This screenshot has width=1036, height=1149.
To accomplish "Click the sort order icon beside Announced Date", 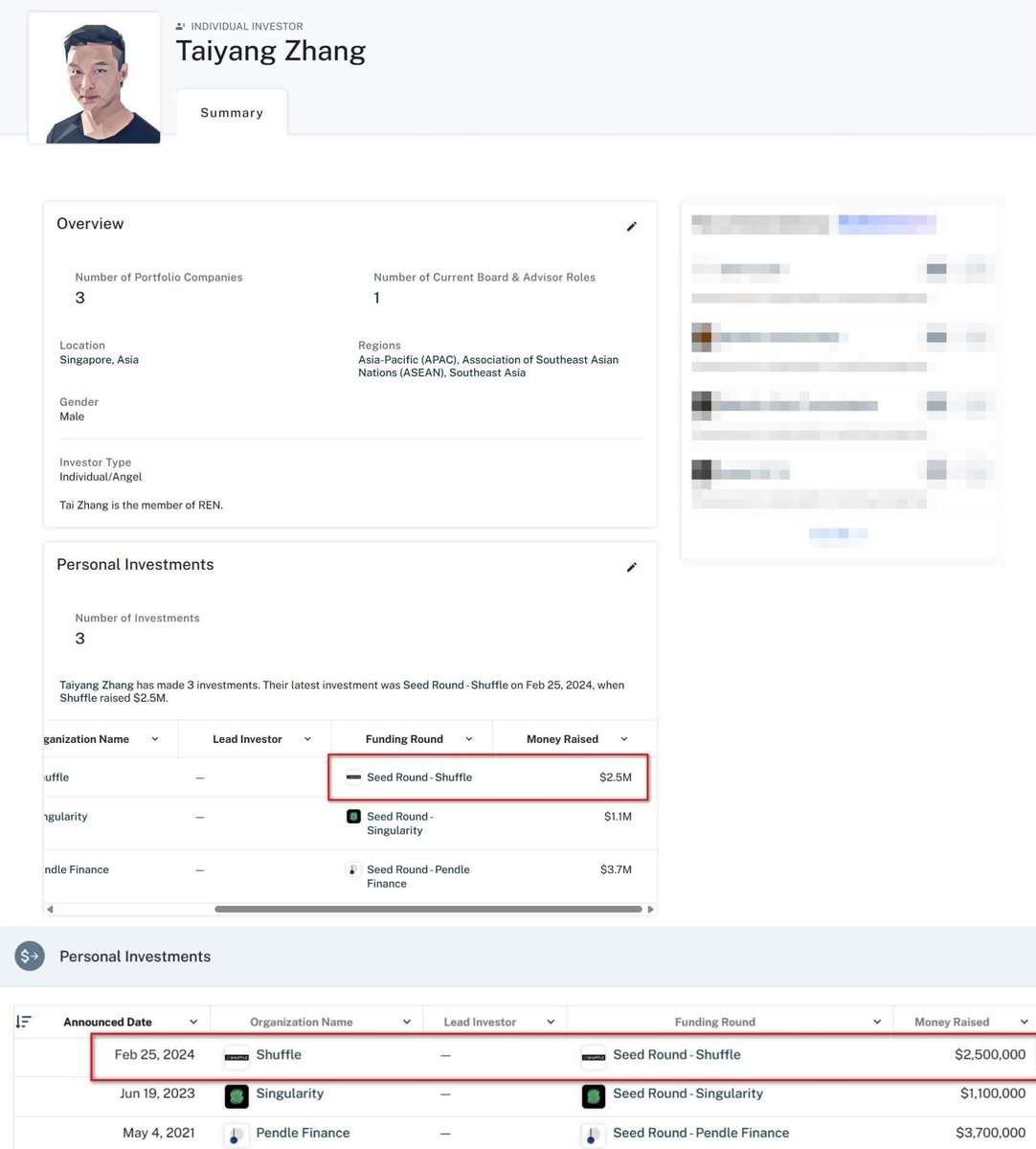I will pos(24,1022).
